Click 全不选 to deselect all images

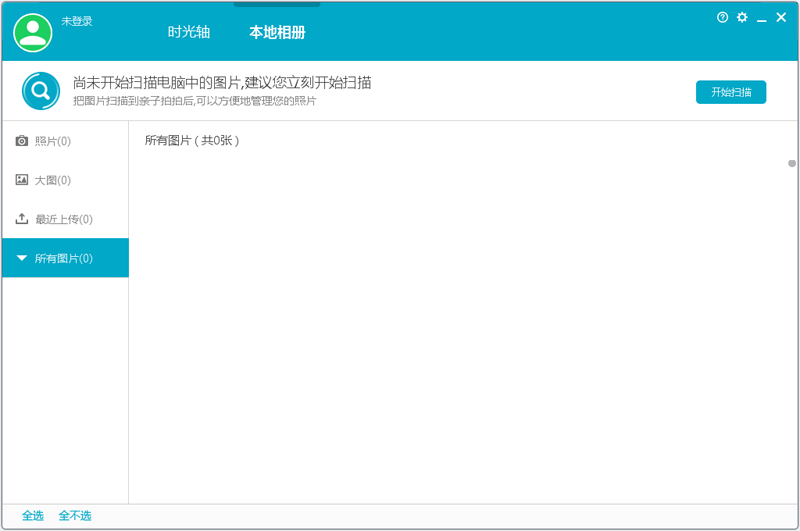coord(75,516)
